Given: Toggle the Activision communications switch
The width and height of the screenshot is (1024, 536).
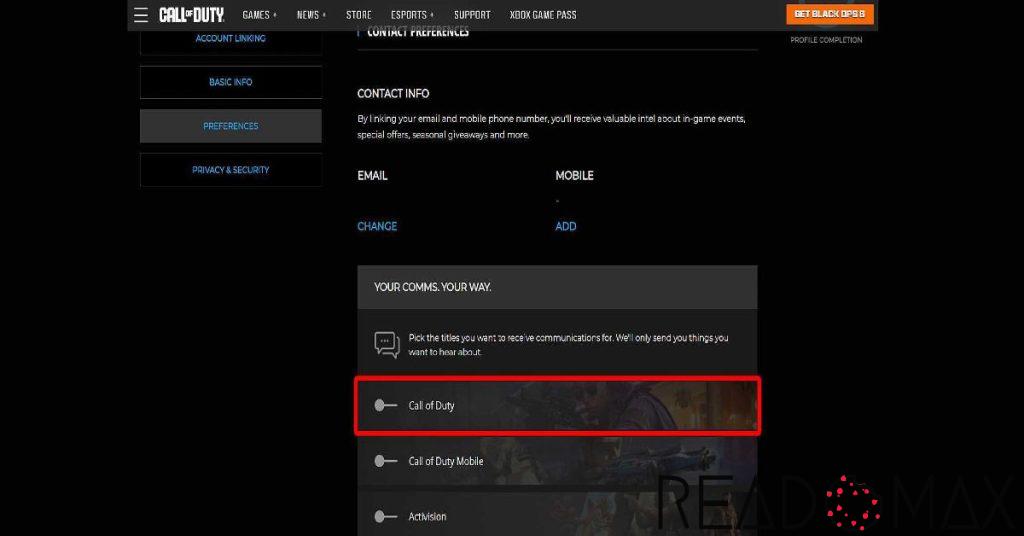Looking at the screenshot, I should tap(385, 516).
